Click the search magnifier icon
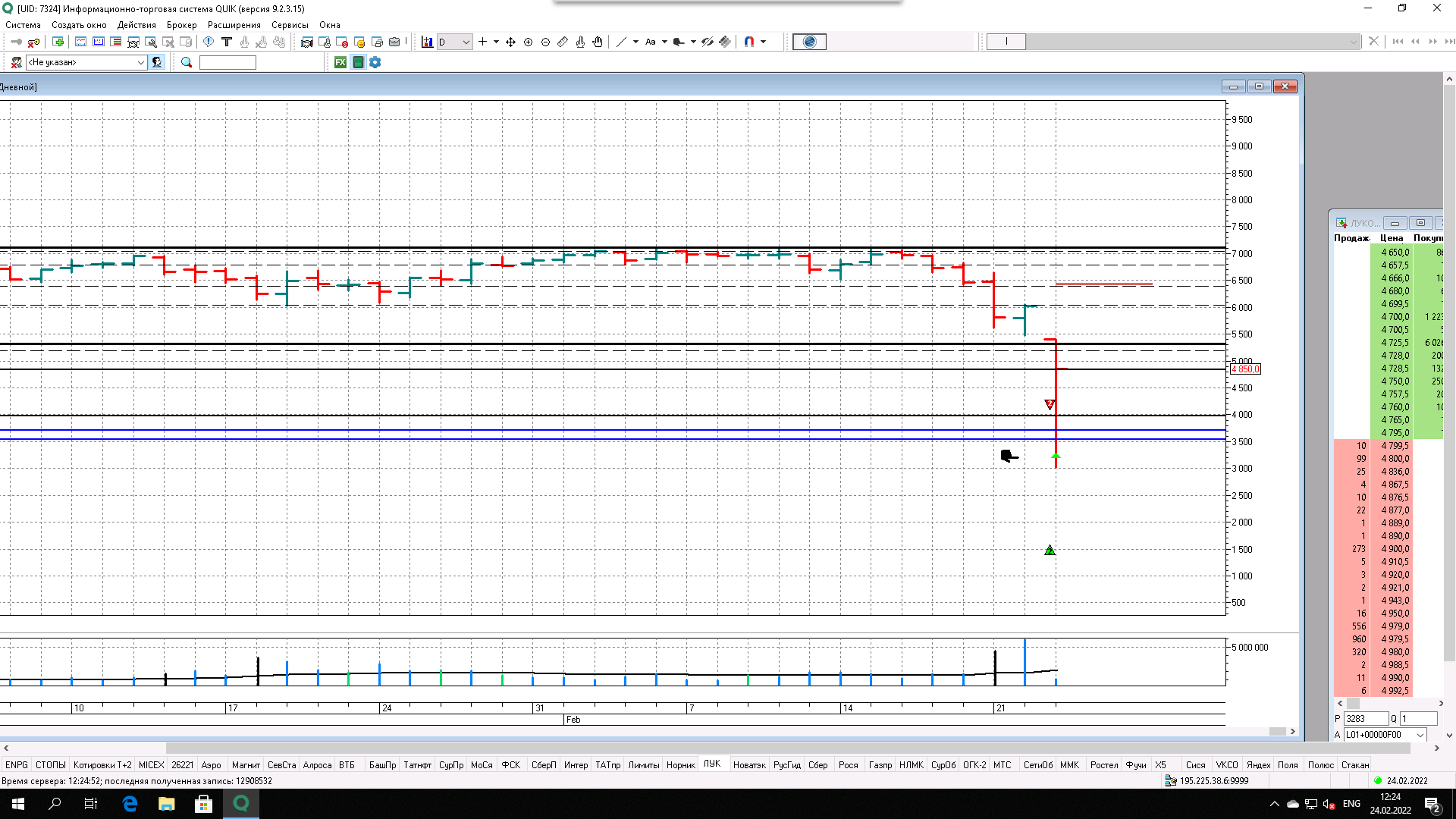The image size is (1456, 819). 187,62
